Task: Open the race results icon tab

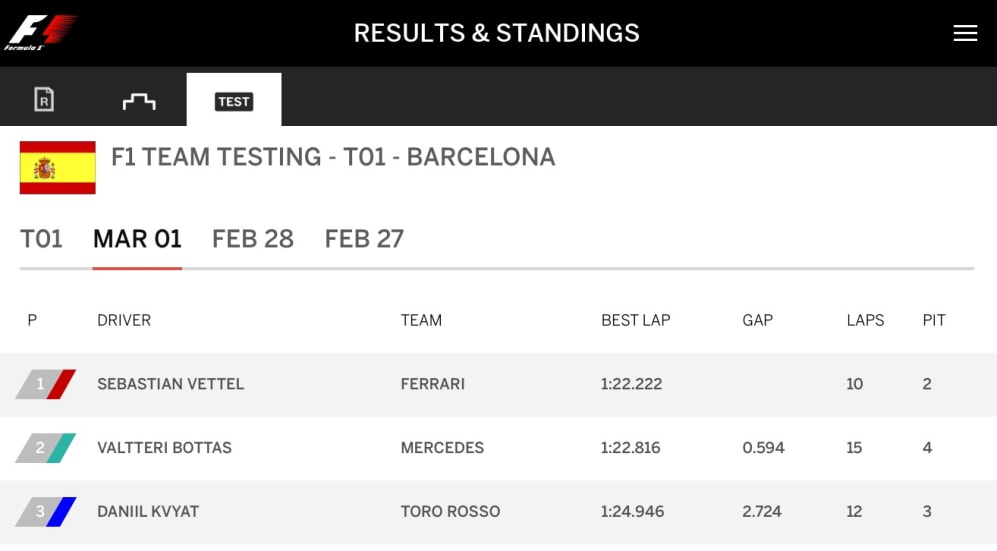Action: click(44, 99)
